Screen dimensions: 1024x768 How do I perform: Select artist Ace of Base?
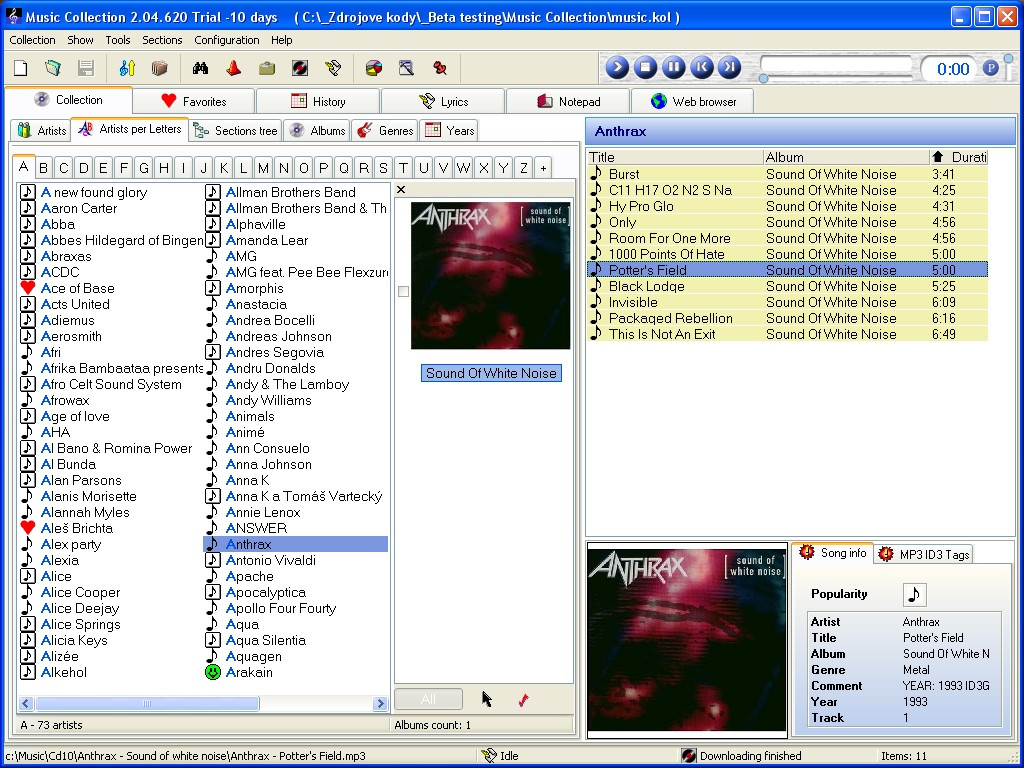click(x=78, y=288)
